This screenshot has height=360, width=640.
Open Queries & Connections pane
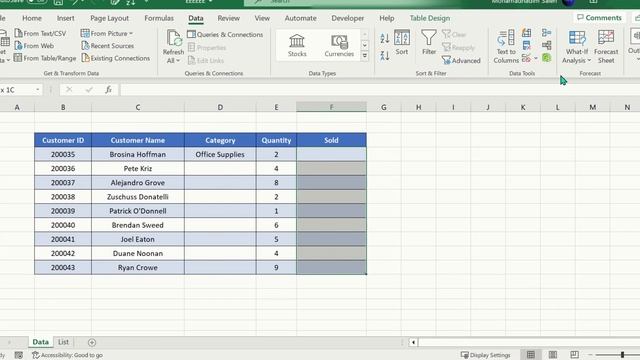click(x=225, y=34)
